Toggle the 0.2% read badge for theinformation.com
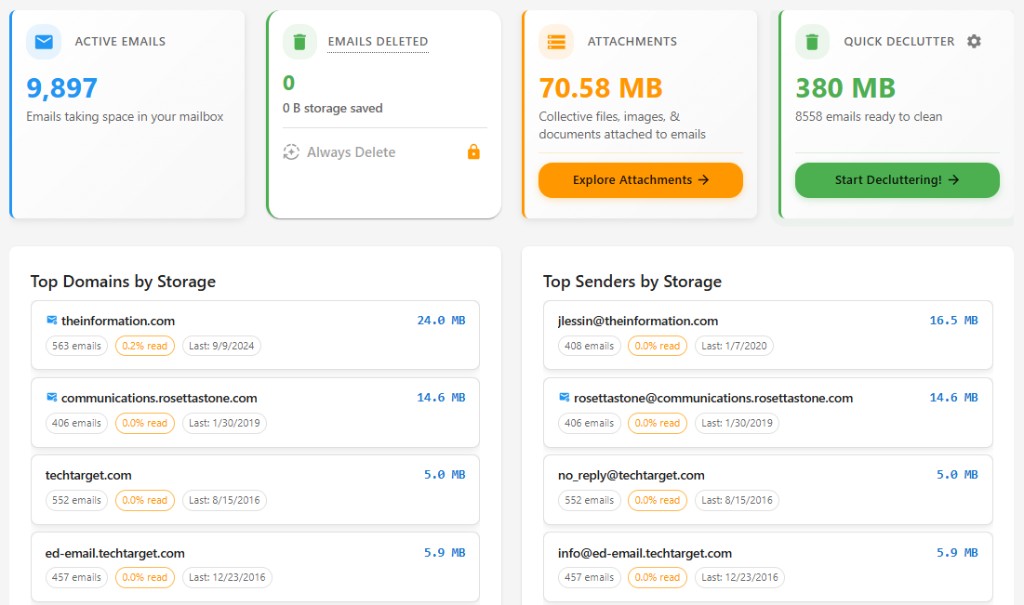 coord(145,345)
